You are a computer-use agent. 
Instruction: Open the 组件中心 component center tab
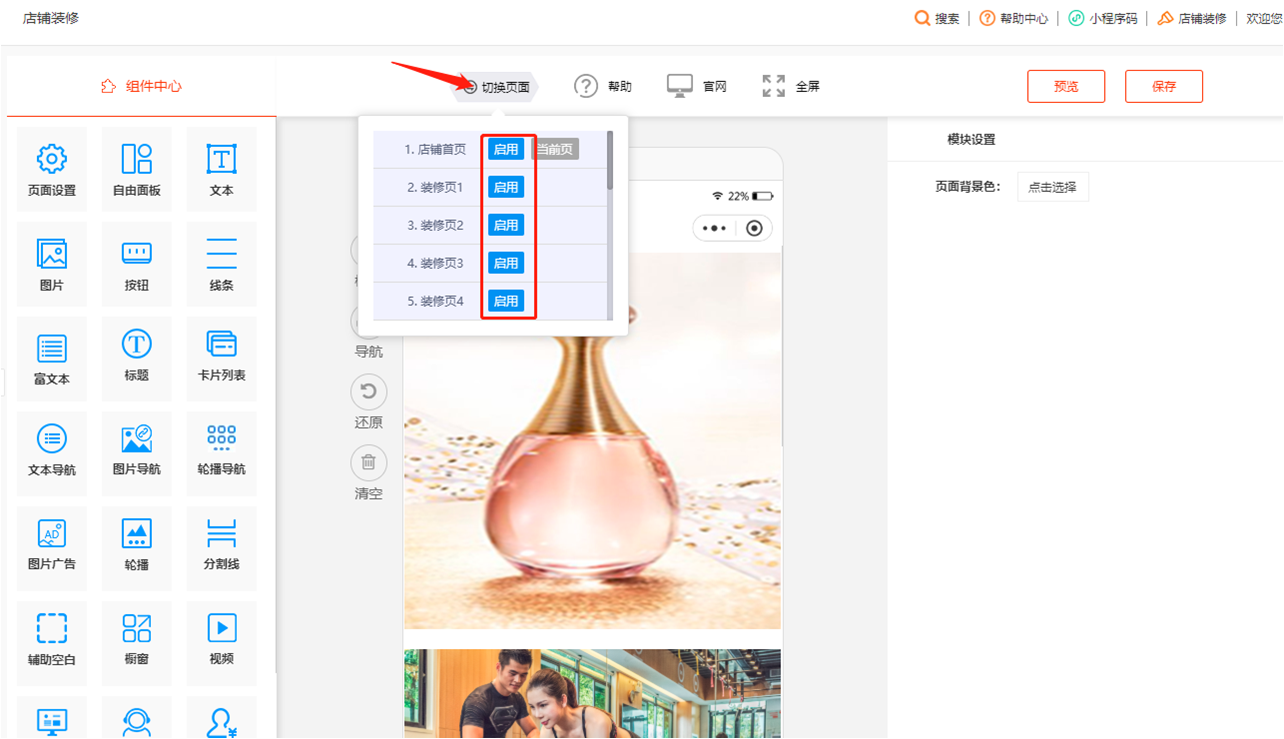point(141,87)
